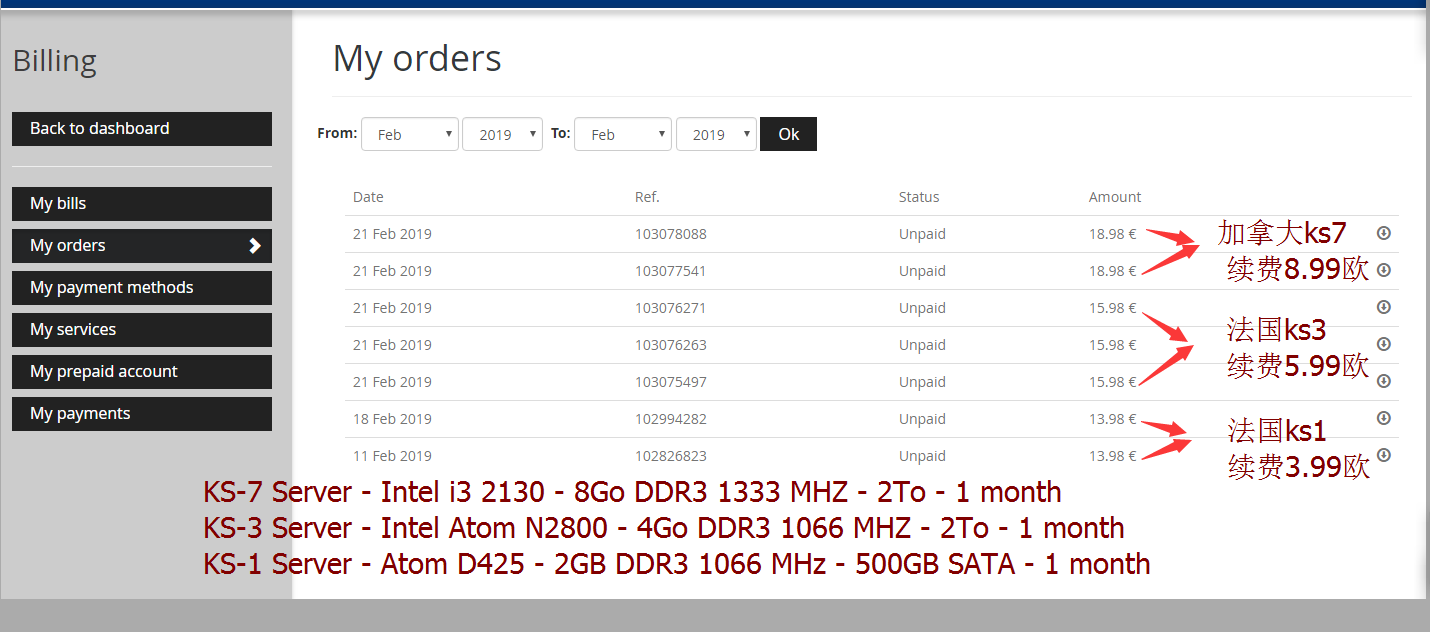Screen dimensions: 1430x632
Task: Click the Back to dashboard button
Action: (x=142, y=128)
